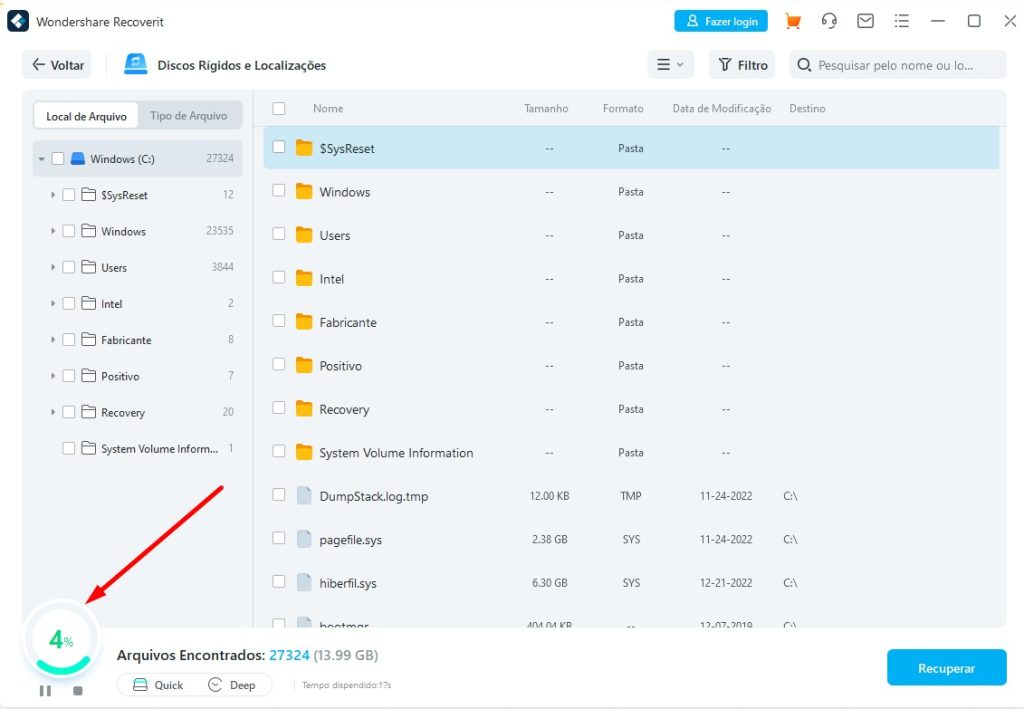Sort by the Nome column header

tap(328, 108)
